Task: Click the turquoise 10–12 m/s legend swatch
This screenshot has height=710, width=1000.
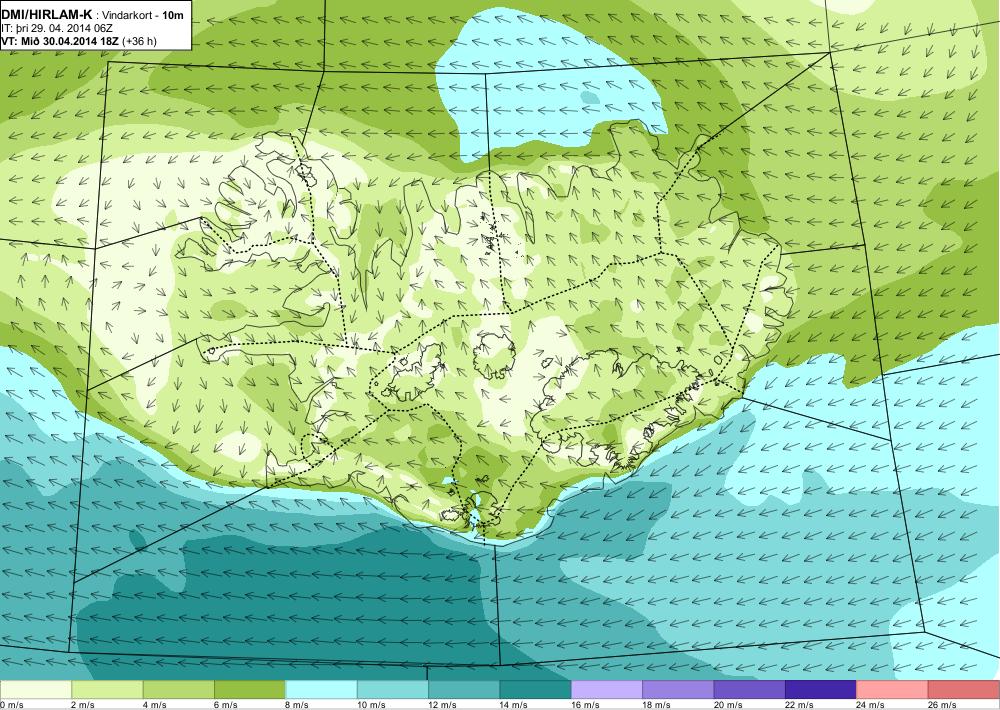Action: (x=393, y=690)
